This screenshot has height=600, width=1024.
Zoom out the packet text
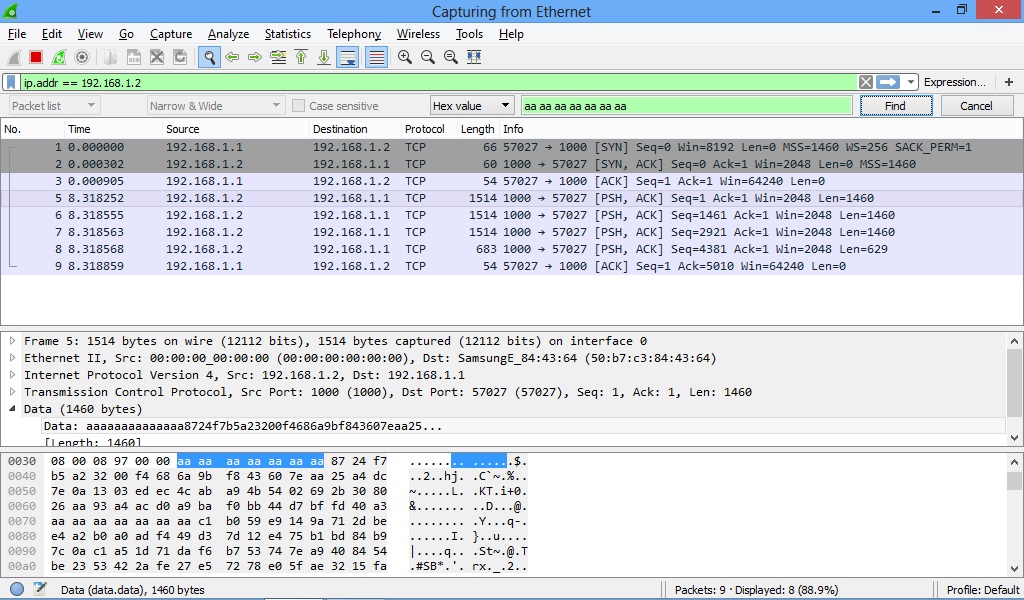click(x=428, y=57)
